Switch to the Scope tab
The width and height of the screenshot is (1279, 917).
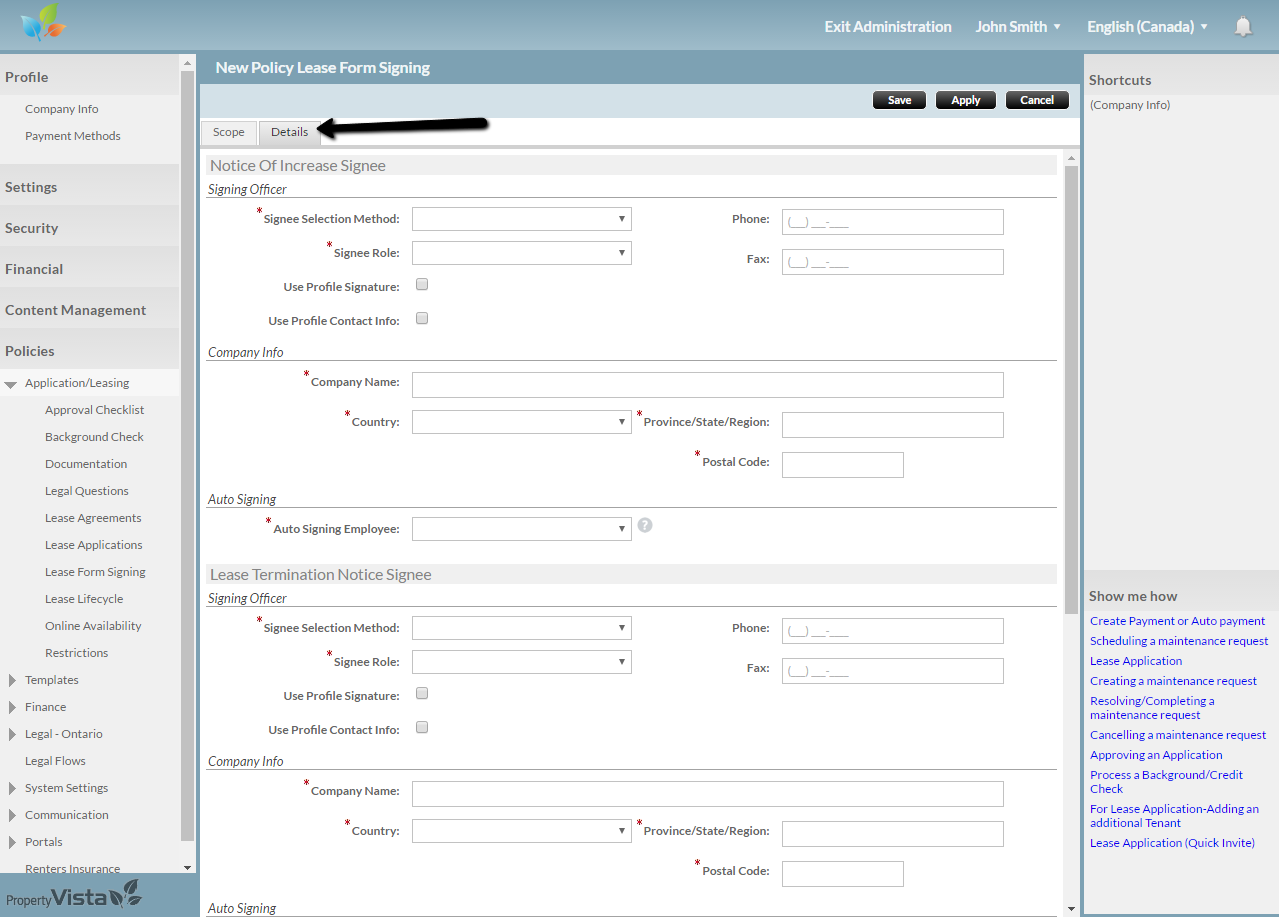(228, 132)
